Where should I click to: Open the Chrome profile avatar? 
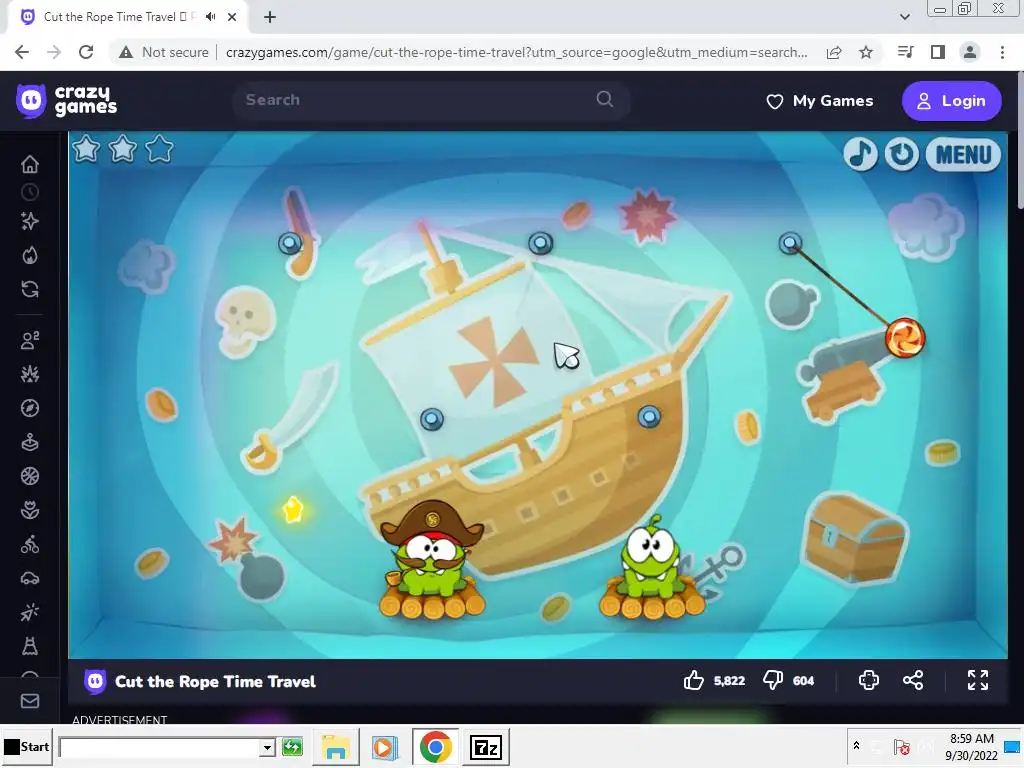(970, 52)
